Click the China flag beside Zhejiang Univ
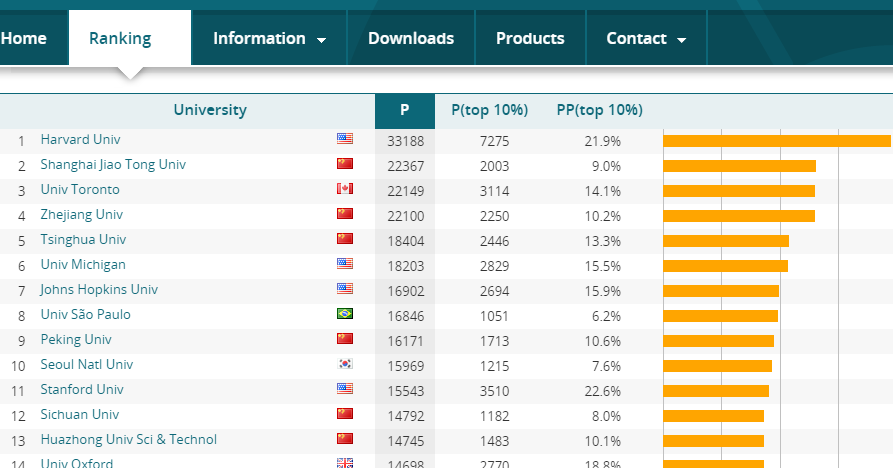893x468 pixels. (345, 214)
